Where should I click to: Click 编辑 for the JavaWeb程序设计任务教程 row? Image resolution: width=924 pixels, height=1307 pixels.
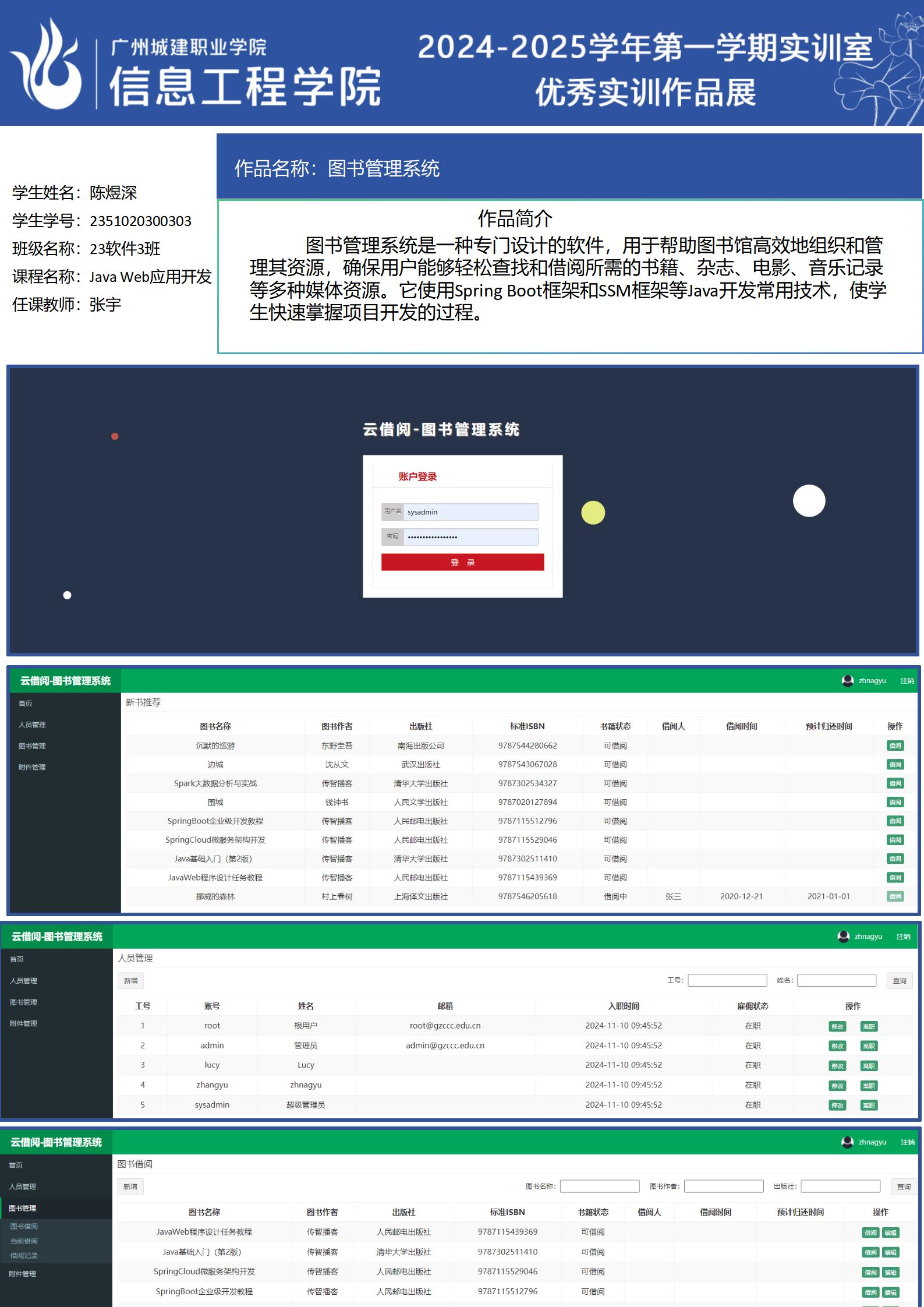pyautogui.click(x=890, y=1232)
